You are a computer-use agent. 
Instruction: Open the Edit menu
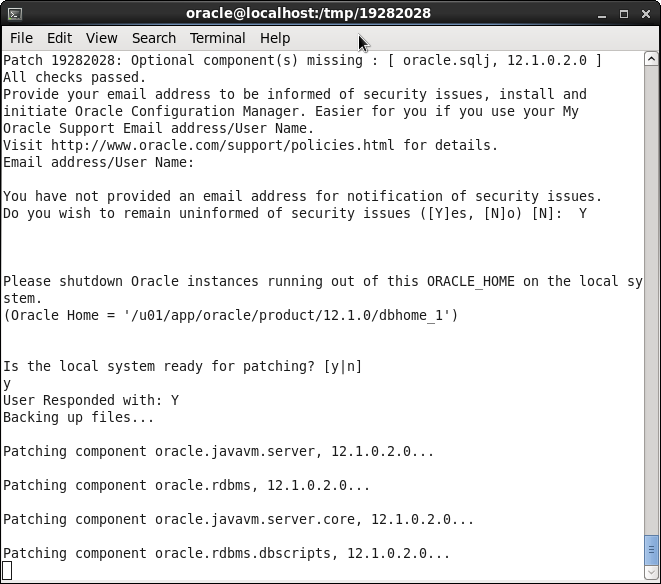59,38
